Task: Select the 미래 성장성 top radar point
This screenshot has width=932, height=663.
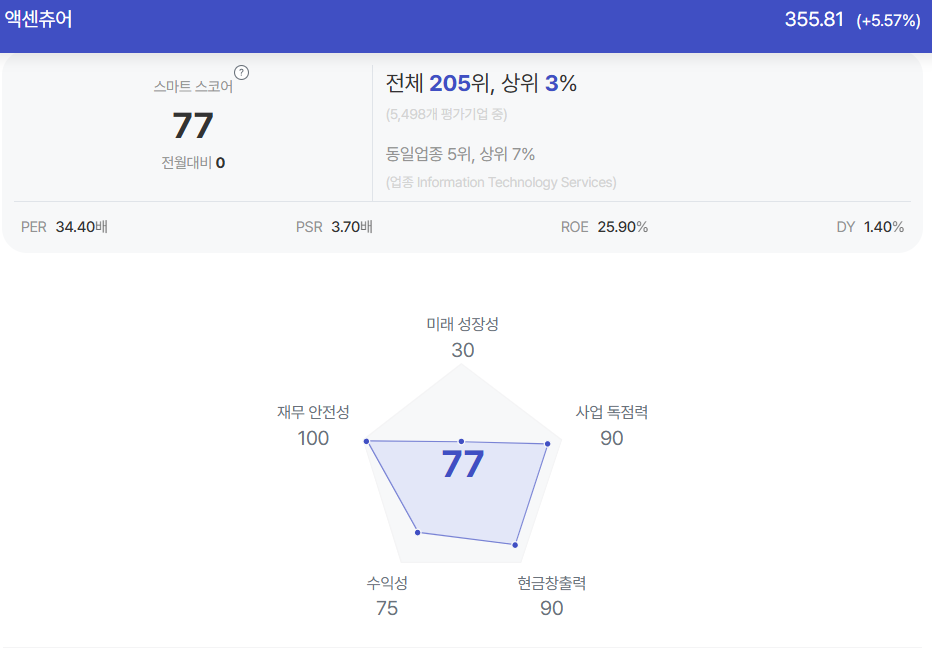Action: [461, 441]
